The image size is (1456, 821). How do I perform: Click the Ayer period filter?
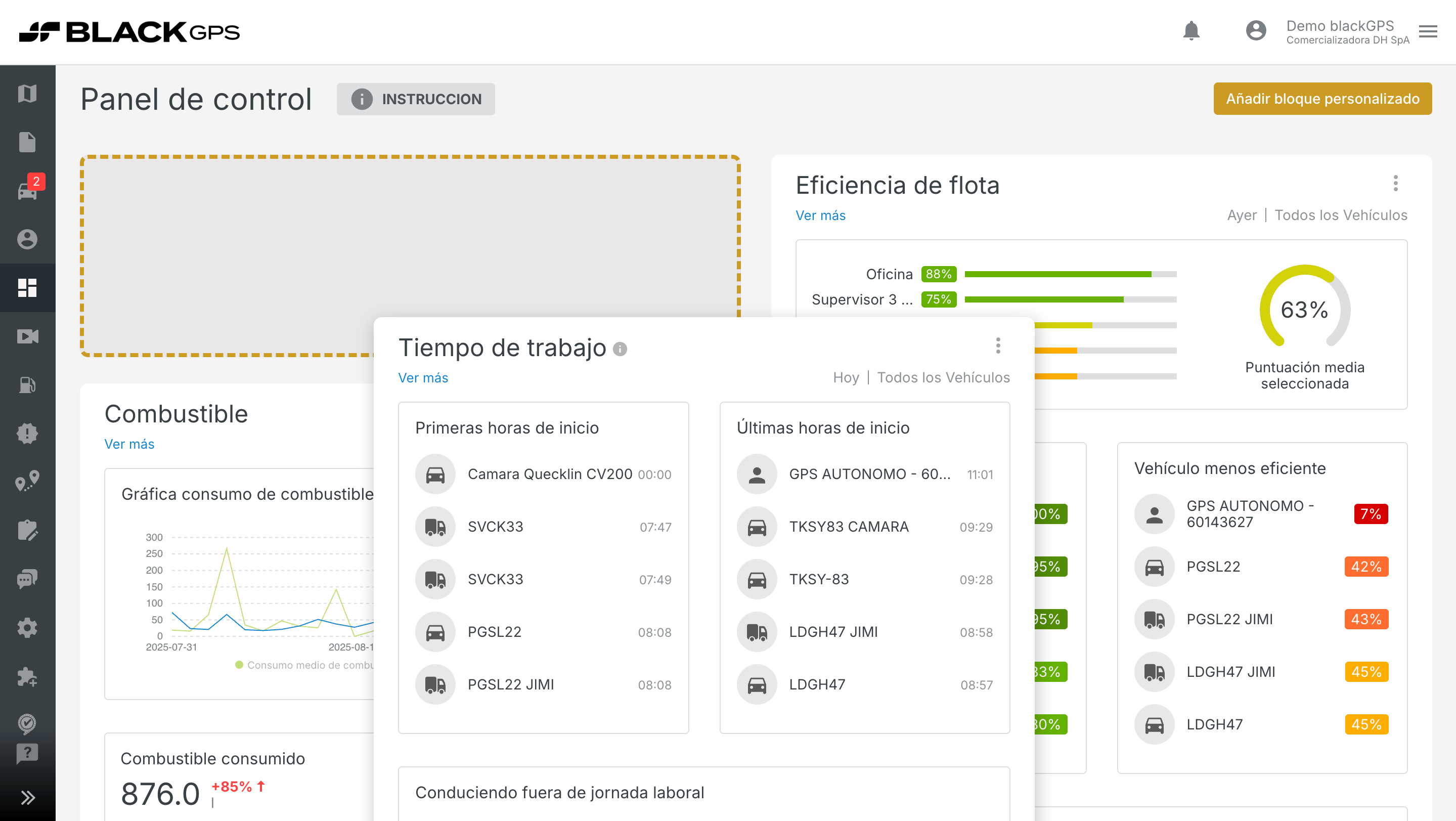click(x=1242, y=215)
